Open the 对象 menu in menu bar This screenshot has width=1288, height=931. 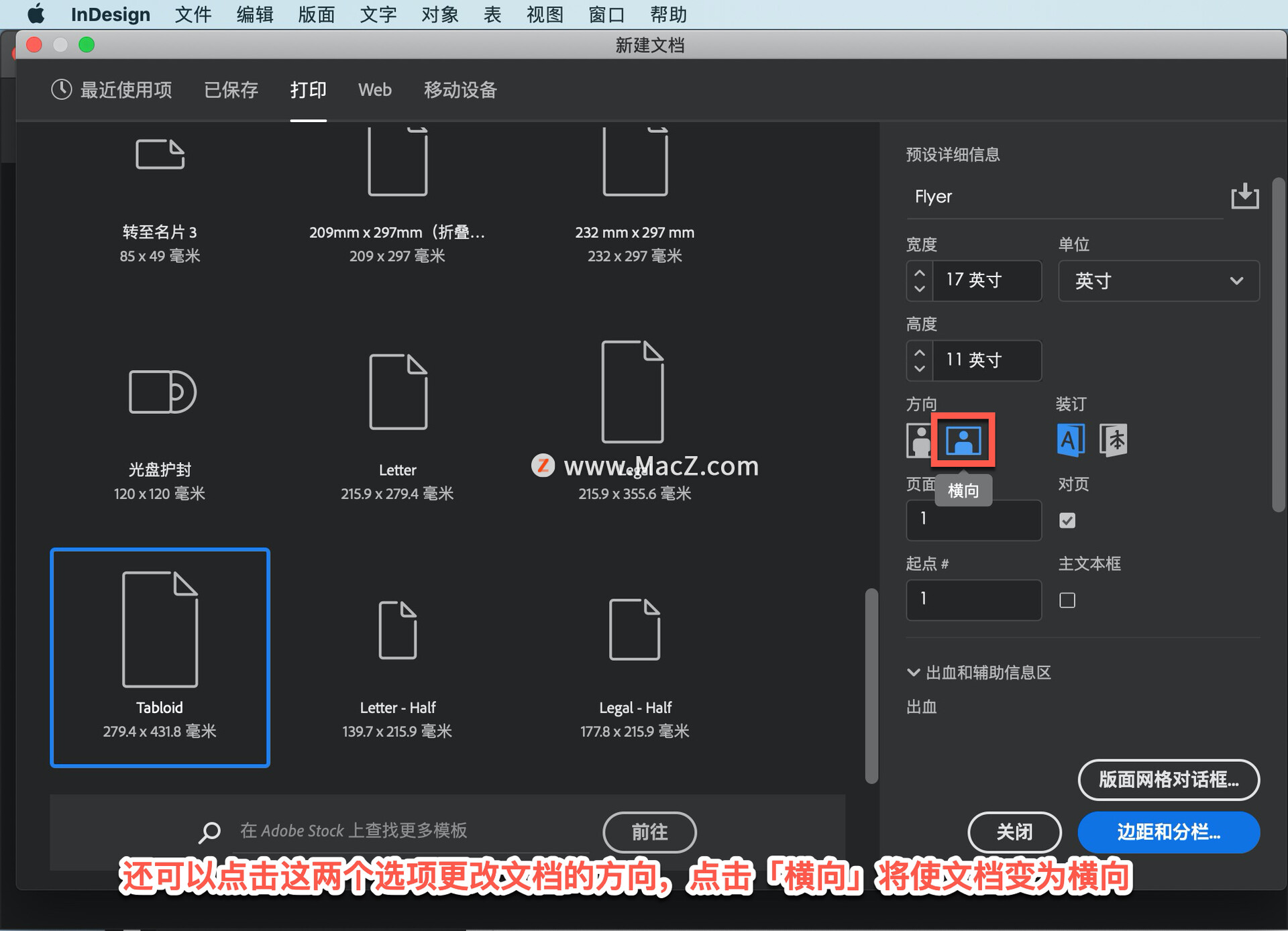[440, 14]
